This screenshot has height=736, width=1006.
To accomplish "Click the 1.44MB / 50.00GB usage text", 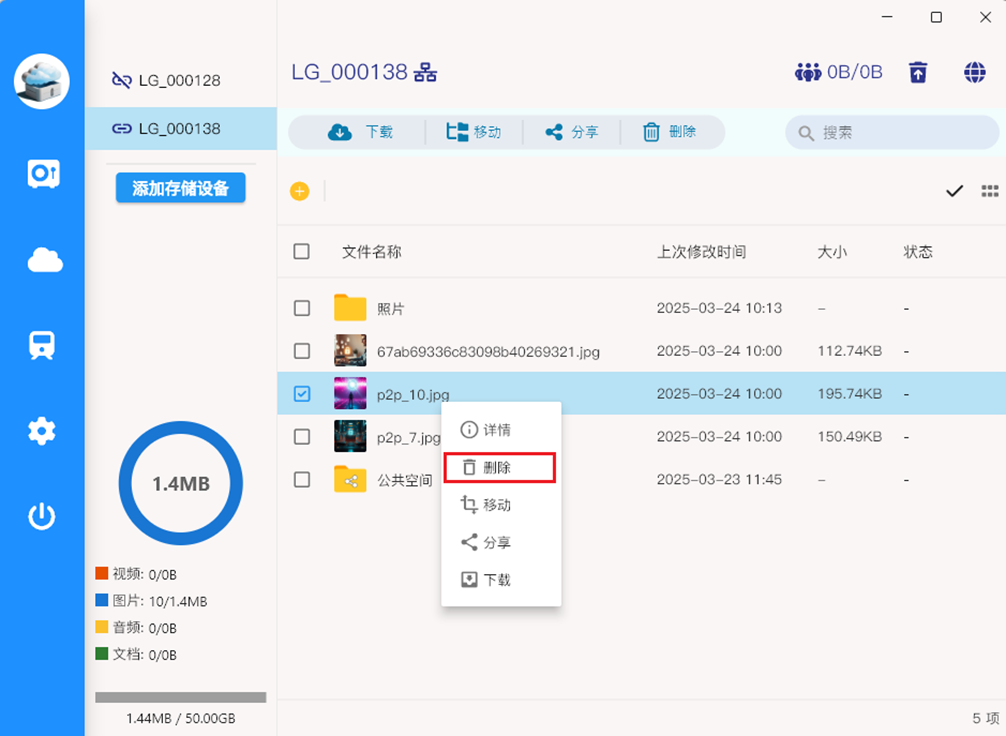I will coord(180,718).
